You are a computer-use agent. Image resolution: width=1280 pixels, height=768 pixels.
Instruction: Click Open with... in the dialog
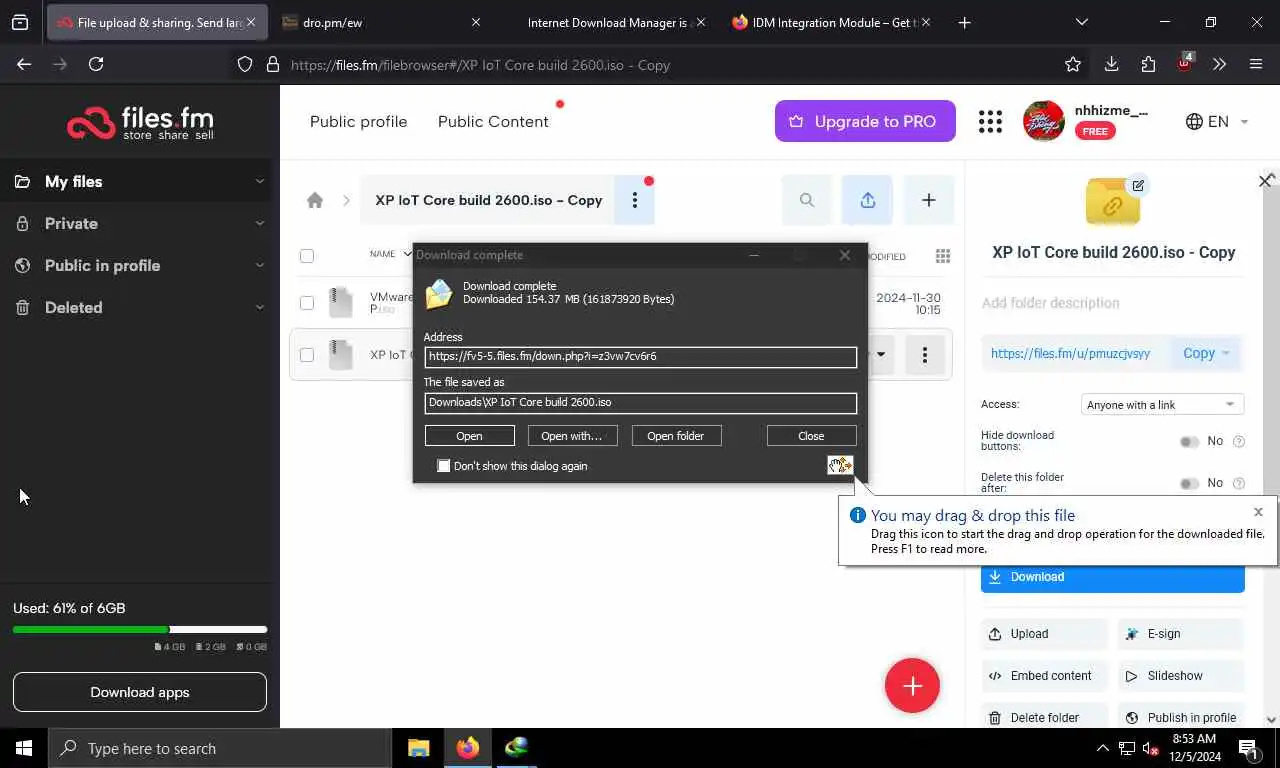pyautogui.click(x=572, y=436)
